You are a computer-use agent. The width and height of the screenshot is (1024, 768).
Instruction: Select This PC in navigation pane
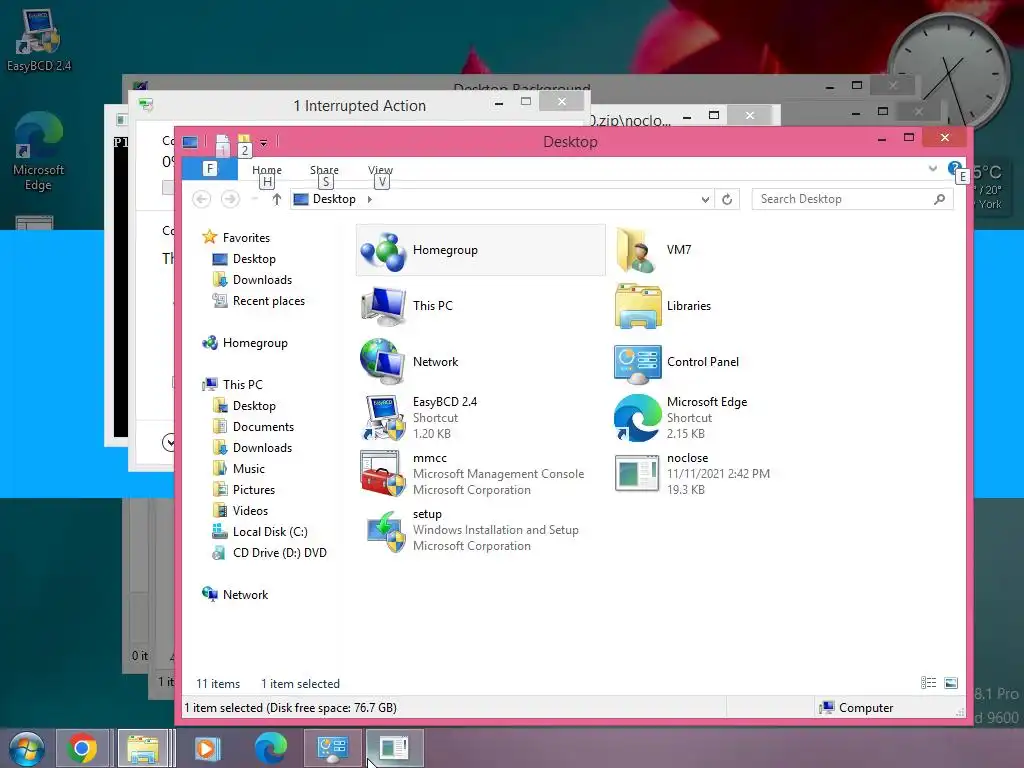point(242,385)
